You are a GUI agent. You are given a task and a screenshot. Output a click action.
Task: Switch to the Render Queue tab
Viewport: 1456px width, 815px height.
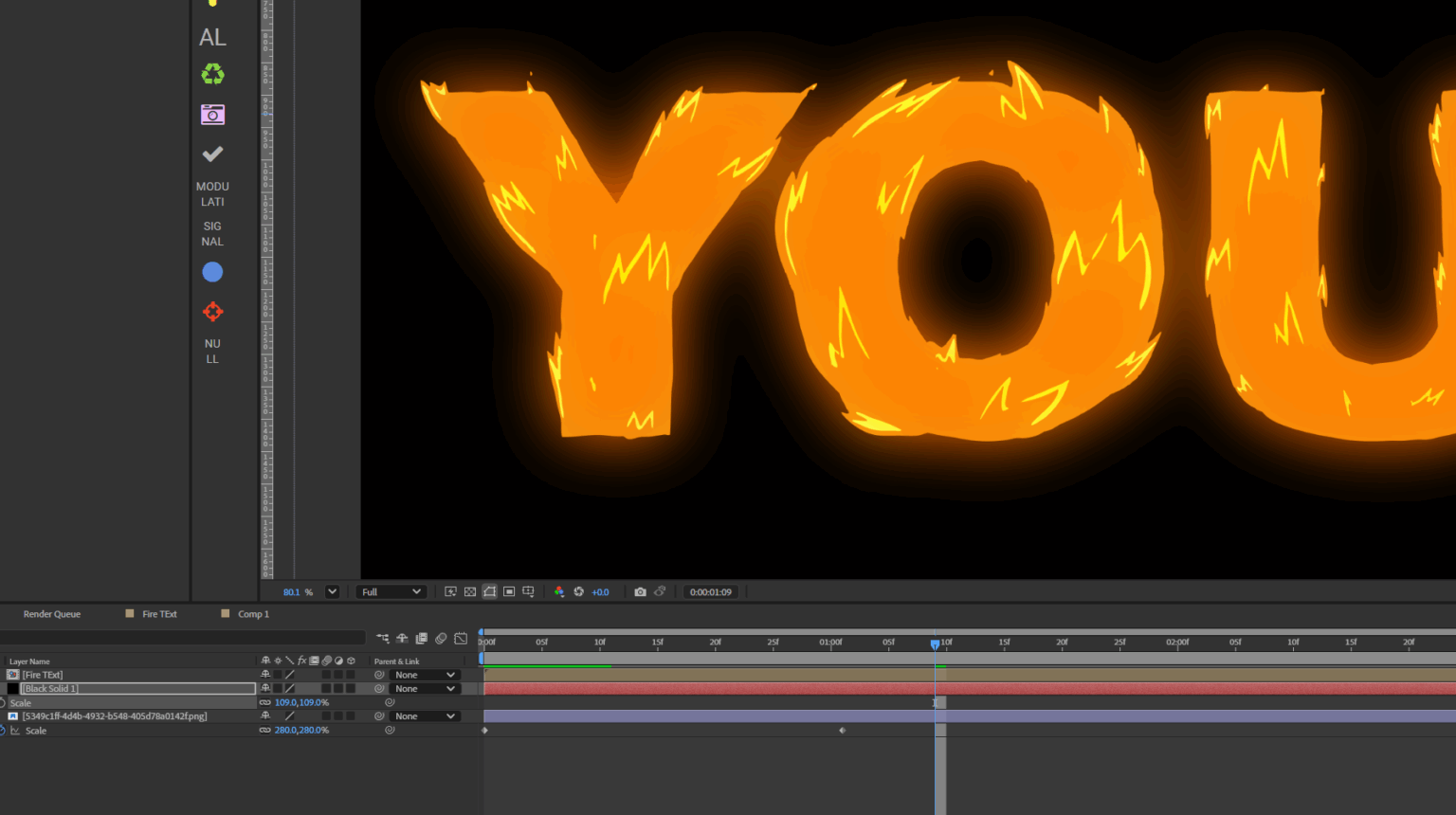tap(52, 614)
